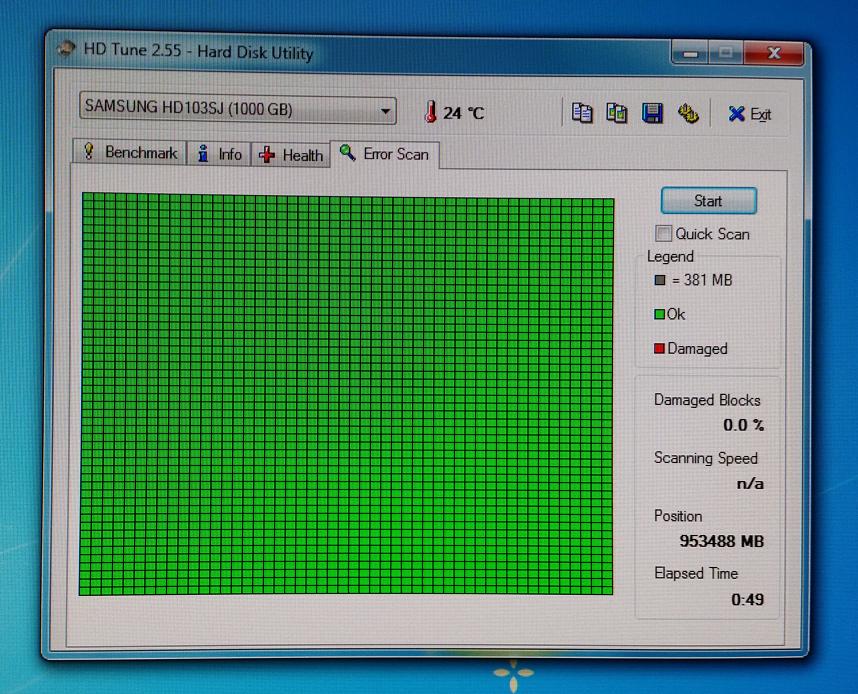
Task: Click the Exit button label
Action: tap(761, 114)
